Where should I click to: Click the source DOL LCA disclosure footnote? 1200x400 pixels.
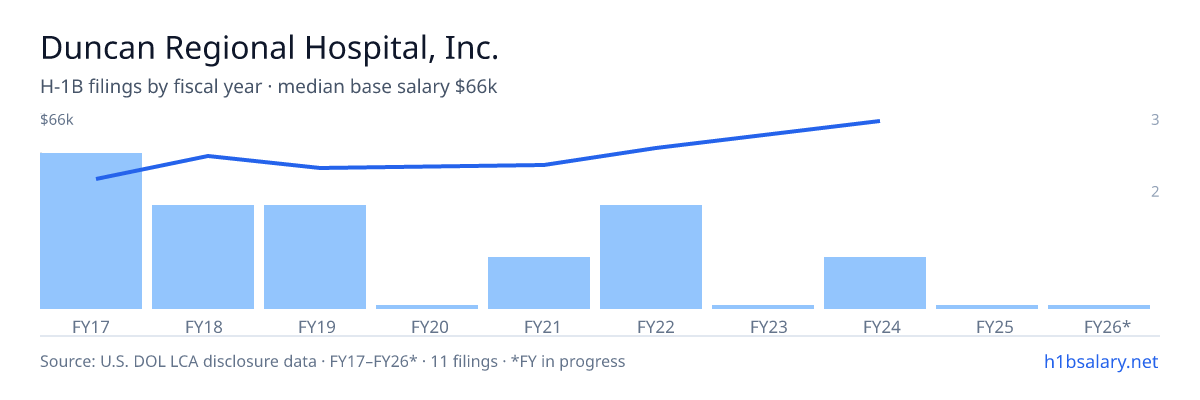tap(332, 361)
